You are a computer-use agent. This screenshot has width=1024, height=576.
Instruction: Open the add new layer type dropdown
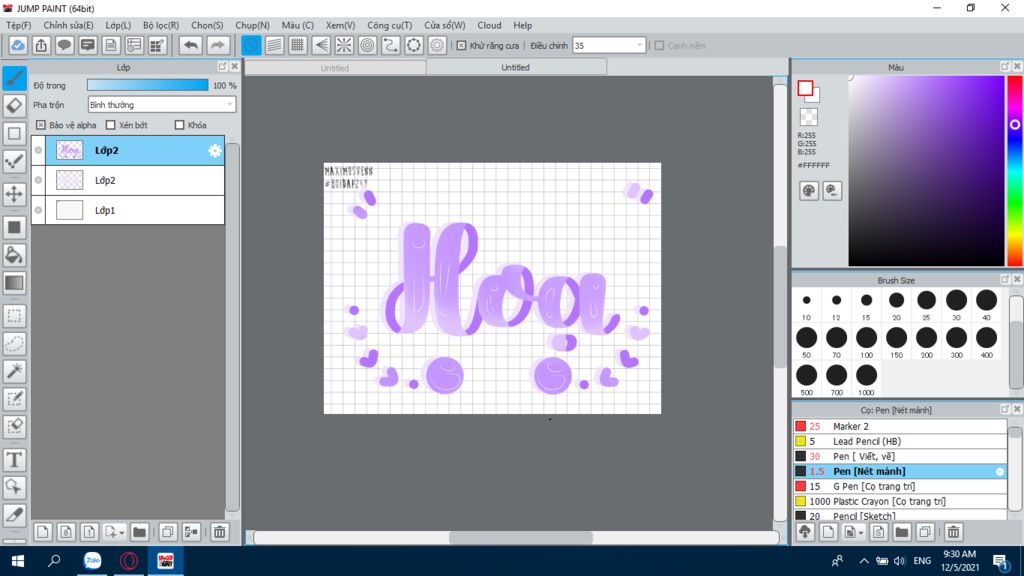(x=114, y=532)
